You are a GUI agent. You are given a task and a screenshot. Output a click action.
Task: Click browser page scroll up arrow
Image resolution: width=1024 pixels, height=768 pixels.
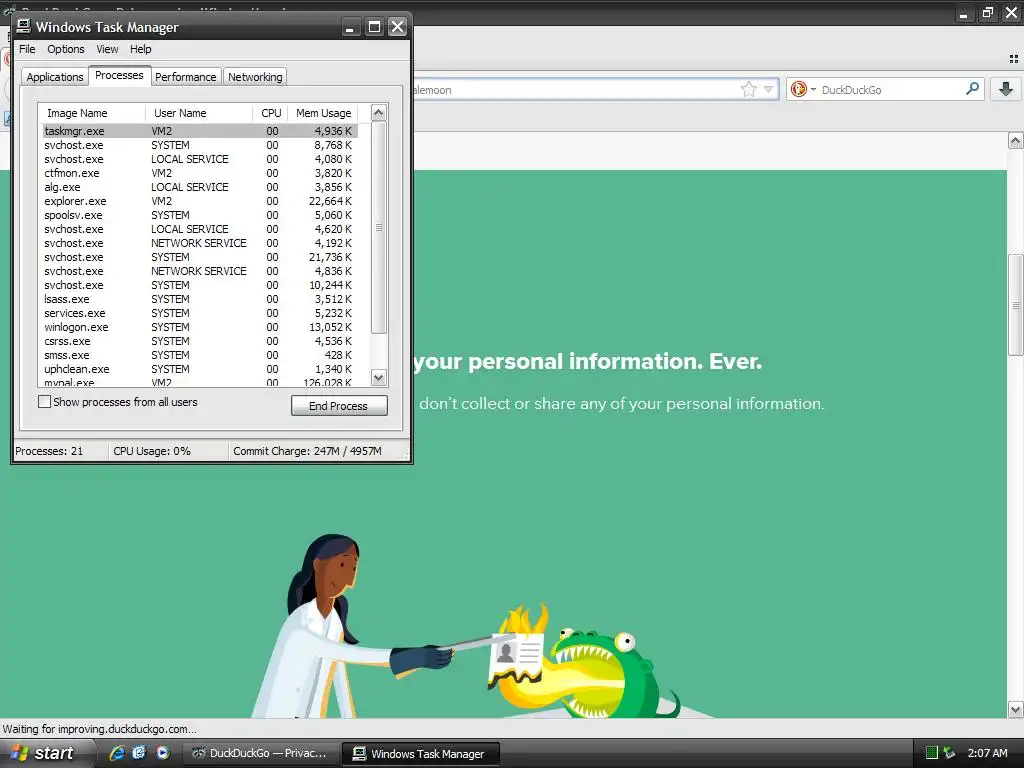coord(1015,140)
